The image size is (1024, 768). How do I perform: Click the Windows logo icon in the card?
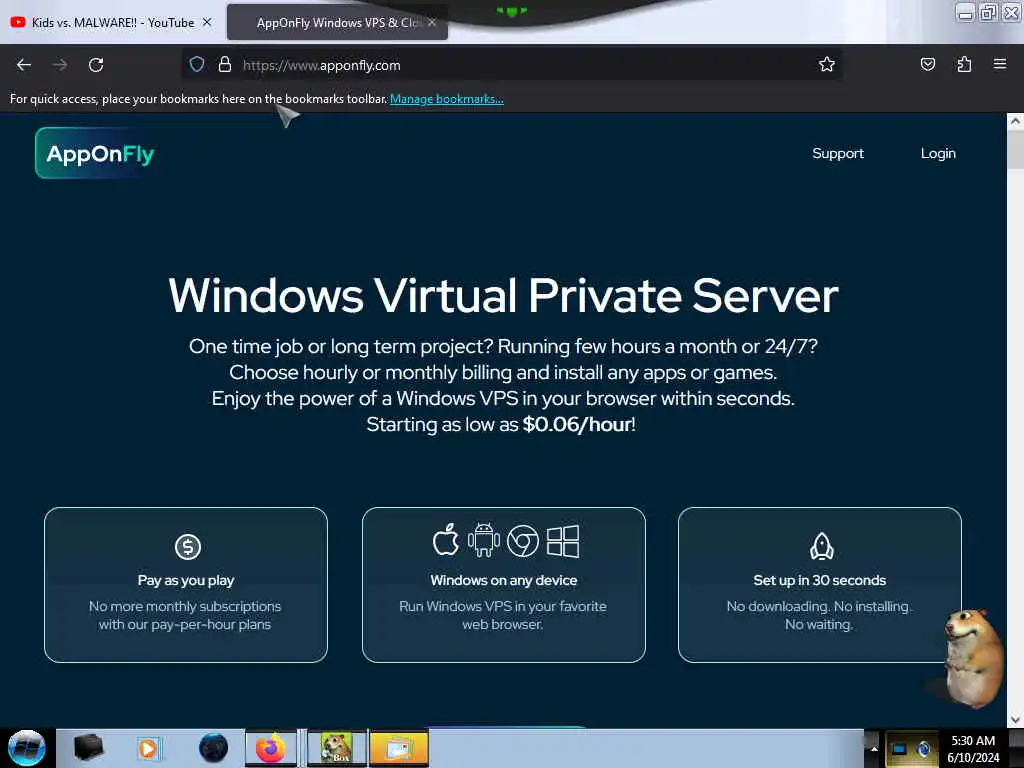(563, 541)
